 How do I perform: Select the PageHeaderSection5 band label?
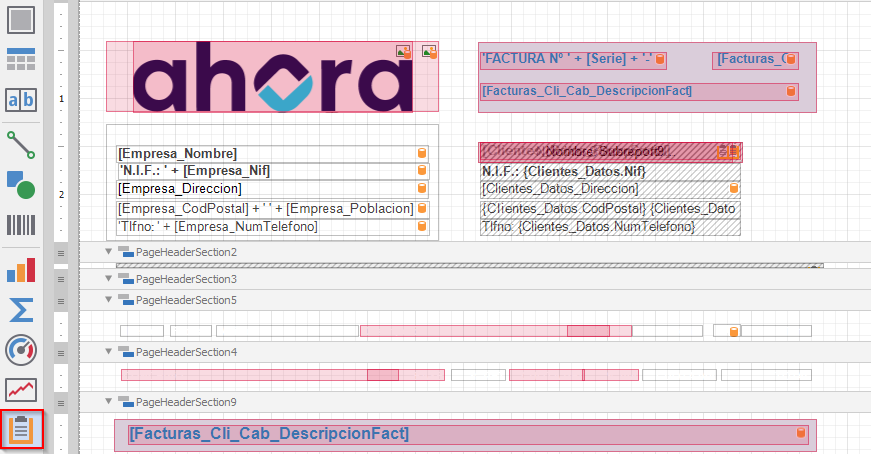186,300
